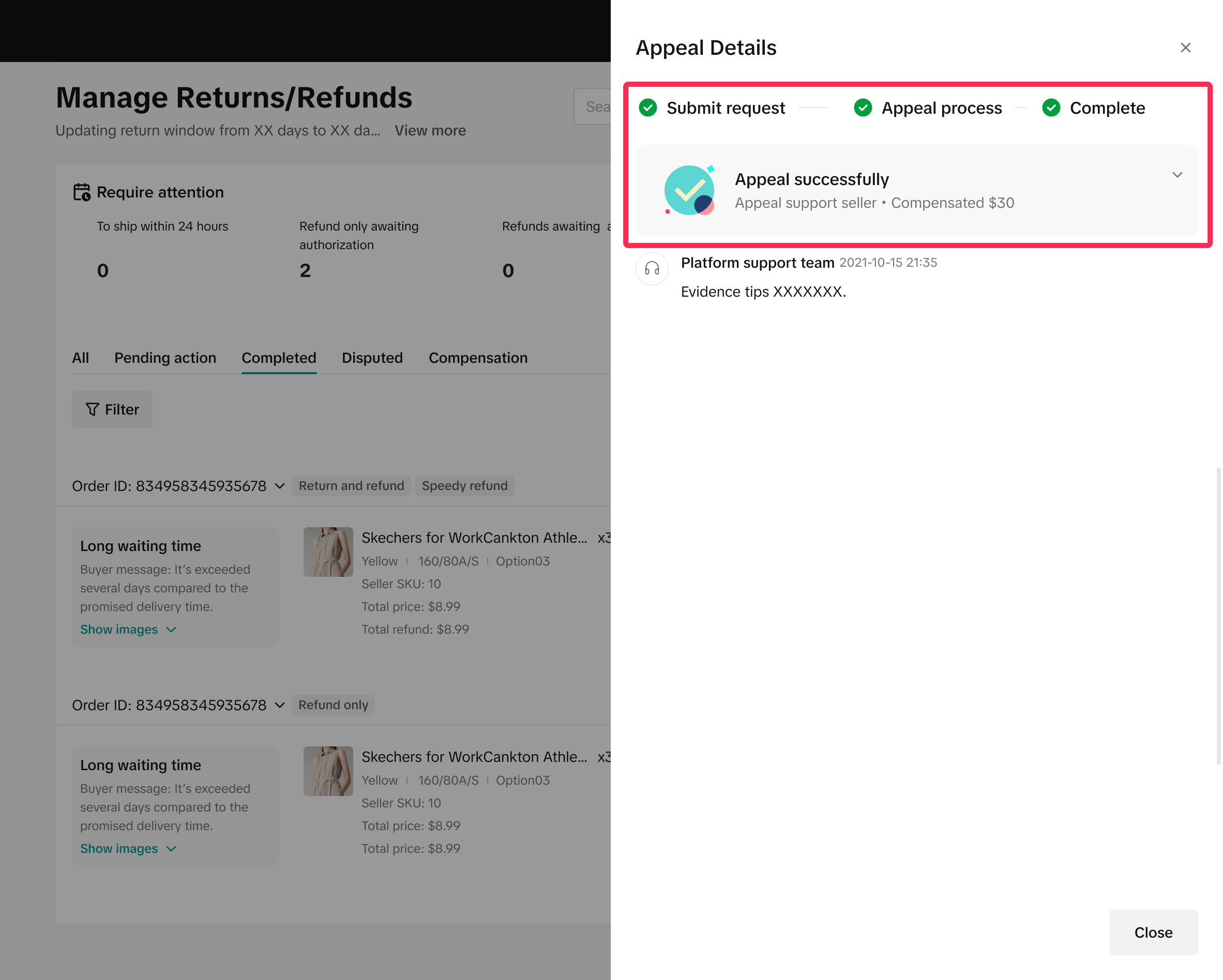Click the Platform support team headset avatar

click(652, 268)
